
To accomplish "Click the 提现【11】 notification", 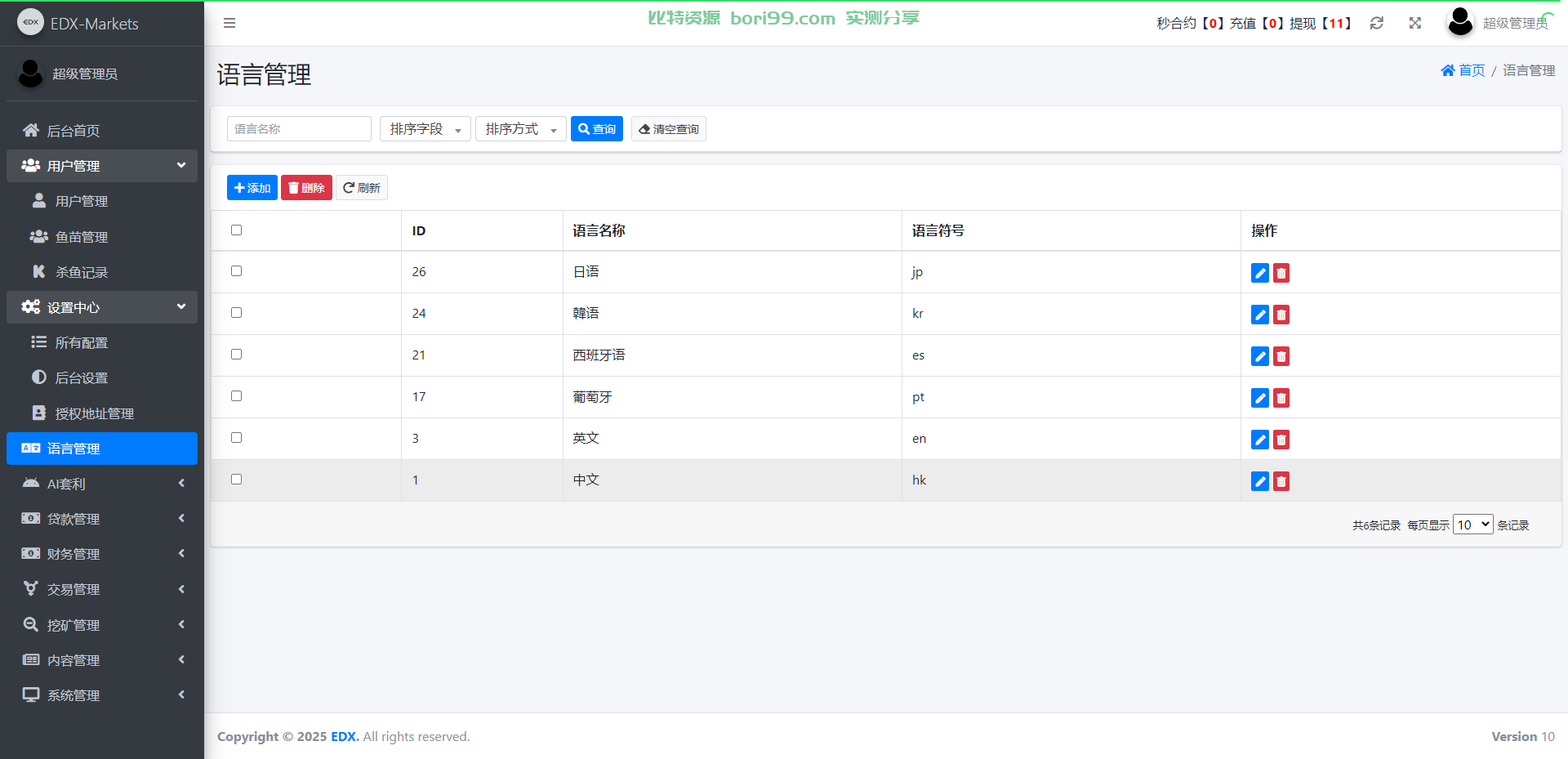I will (1321, 23).
